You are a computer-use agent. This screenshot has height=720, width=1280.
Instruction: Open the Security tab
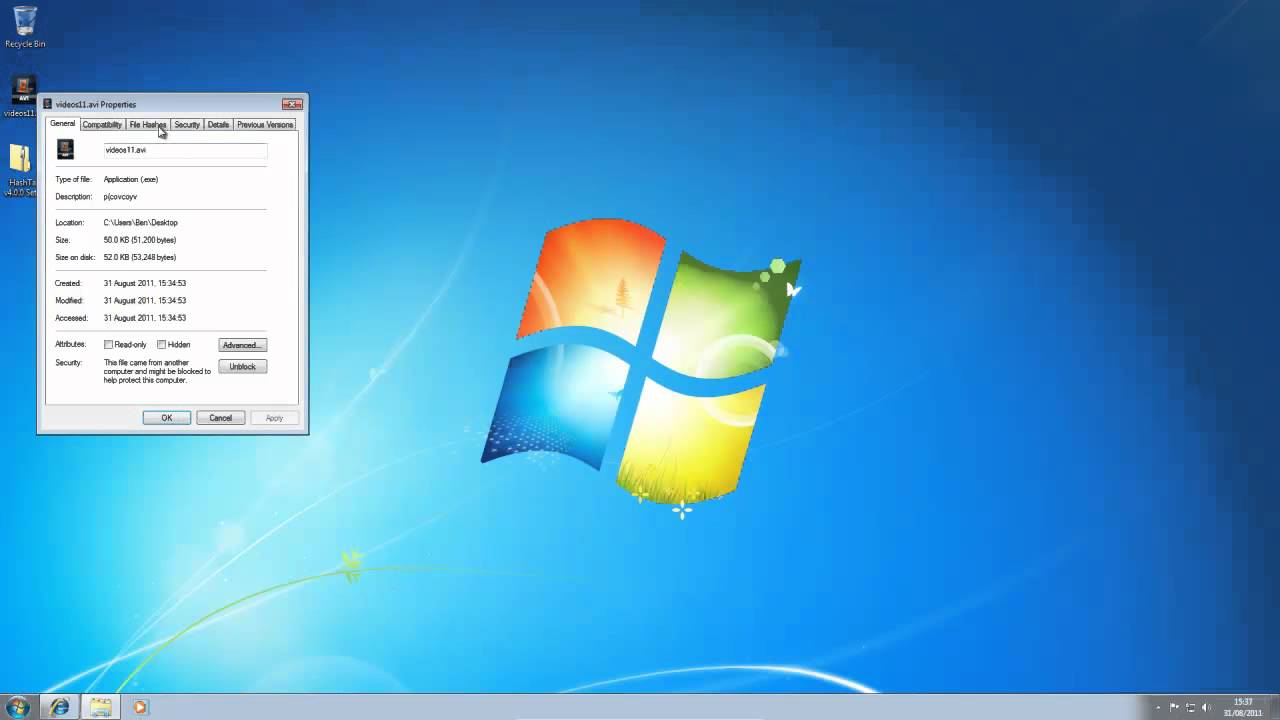click(x=187, y=125)
